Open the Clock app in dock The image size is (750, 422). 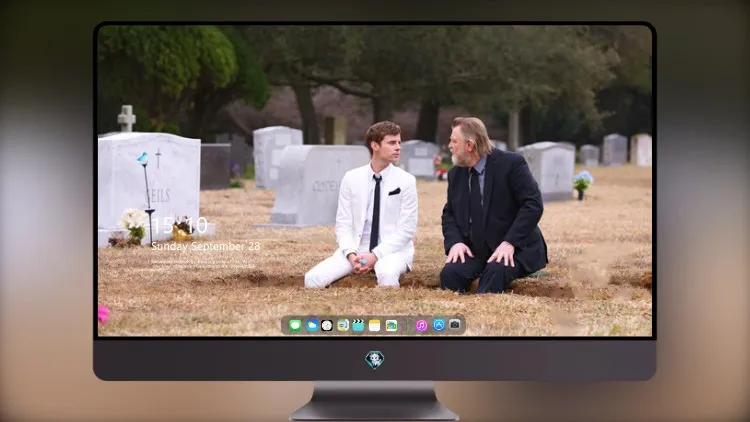327,325
